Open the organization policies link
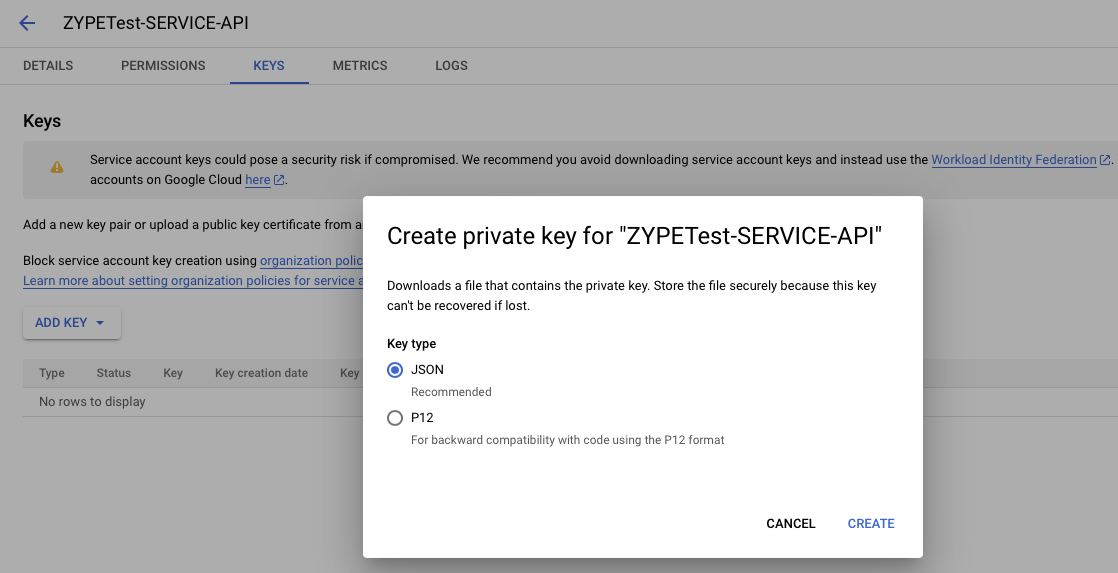This screenshot has height=573, width=1118. [312, 261]
